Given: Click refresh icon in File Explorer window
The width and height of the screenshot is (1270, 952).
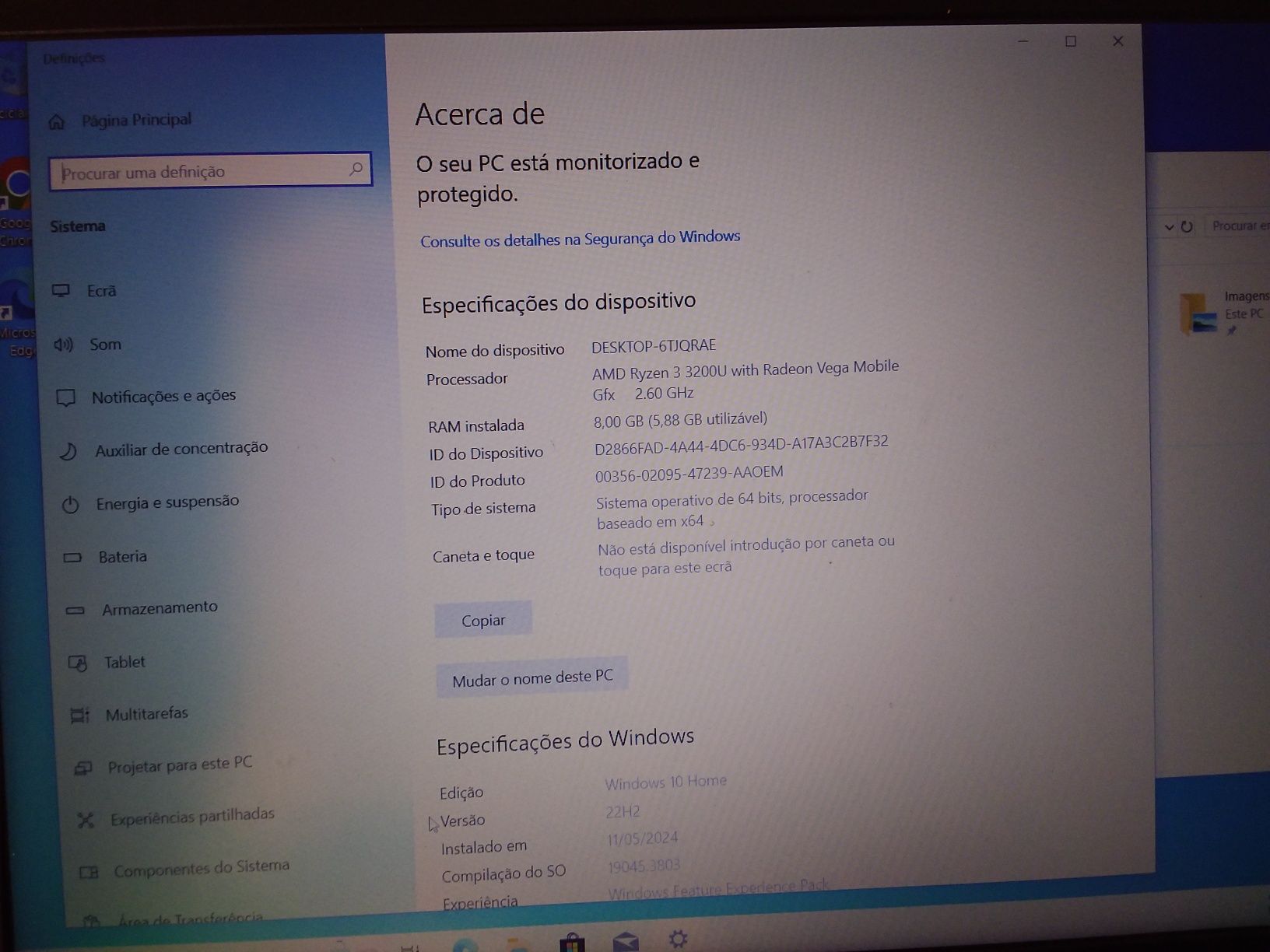Looking at the screenshot, I should pyautogui.click(x=1187, y=227).
